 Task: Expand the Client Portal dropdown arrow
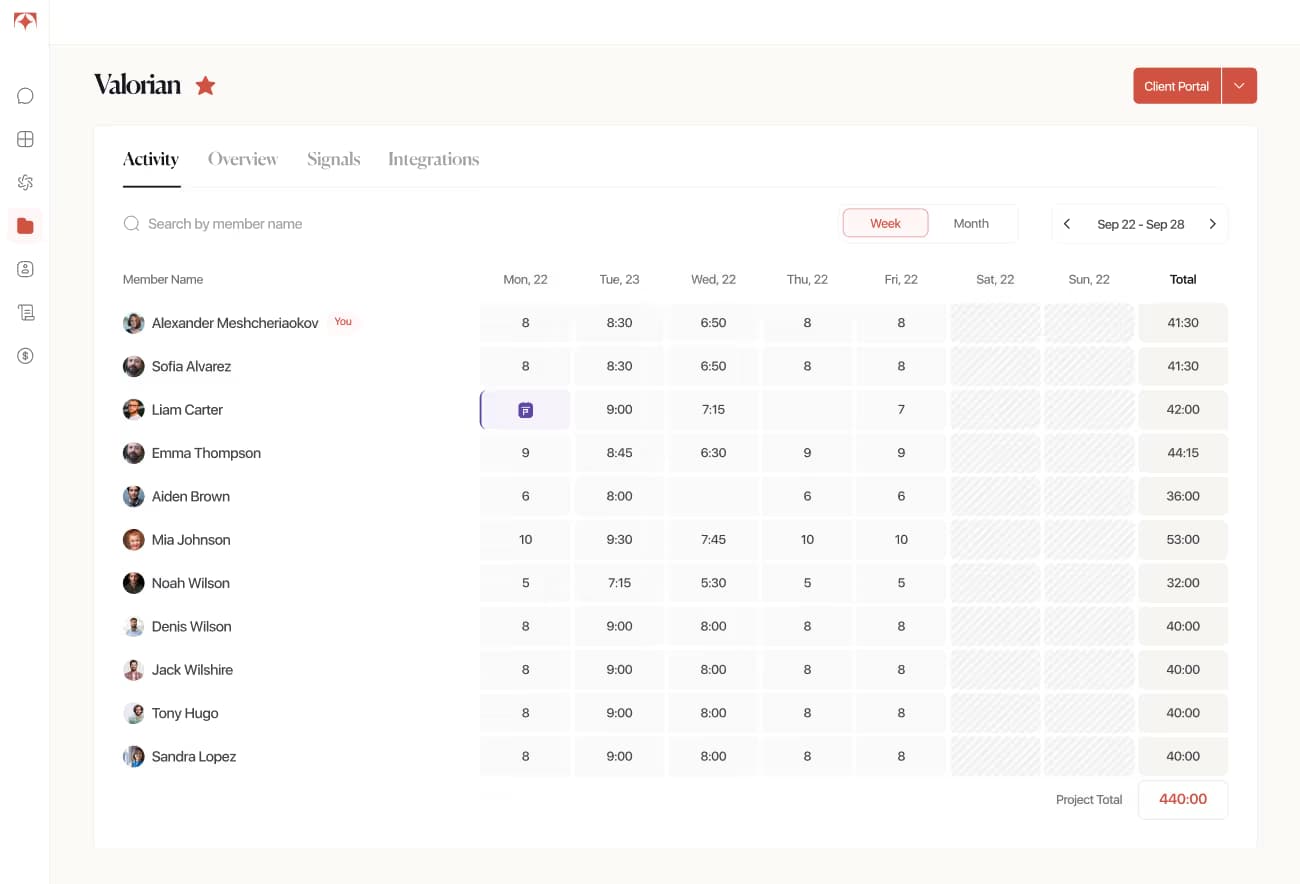tap(1239, 86)
